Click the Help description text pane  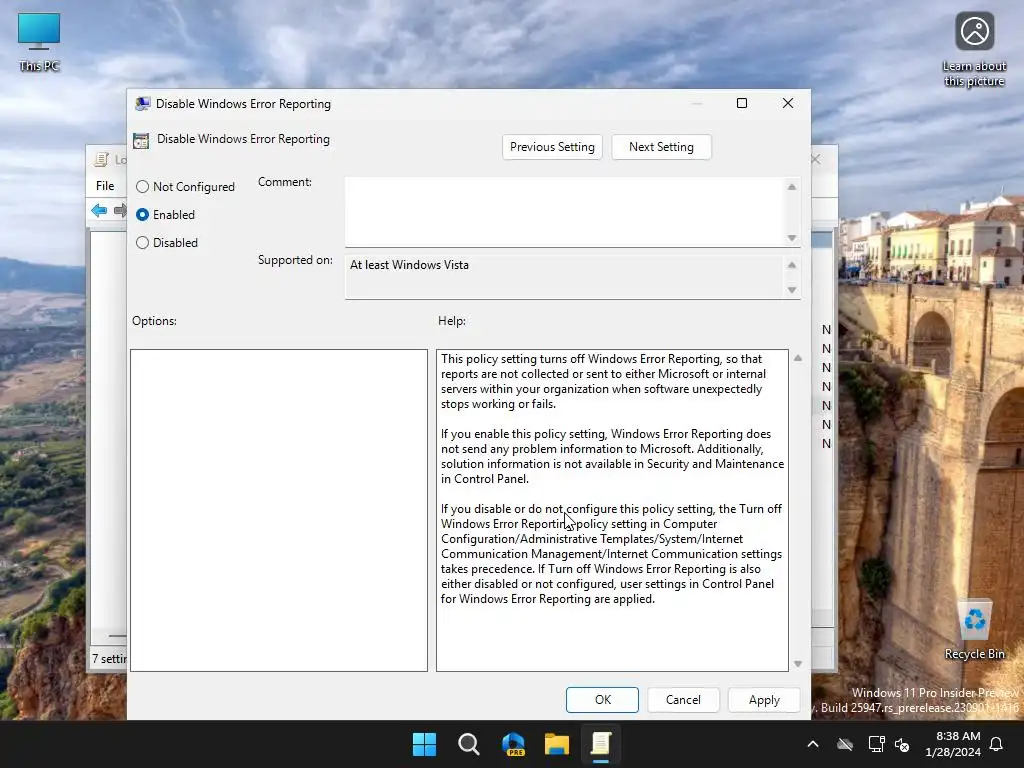[x=613, y=510]
